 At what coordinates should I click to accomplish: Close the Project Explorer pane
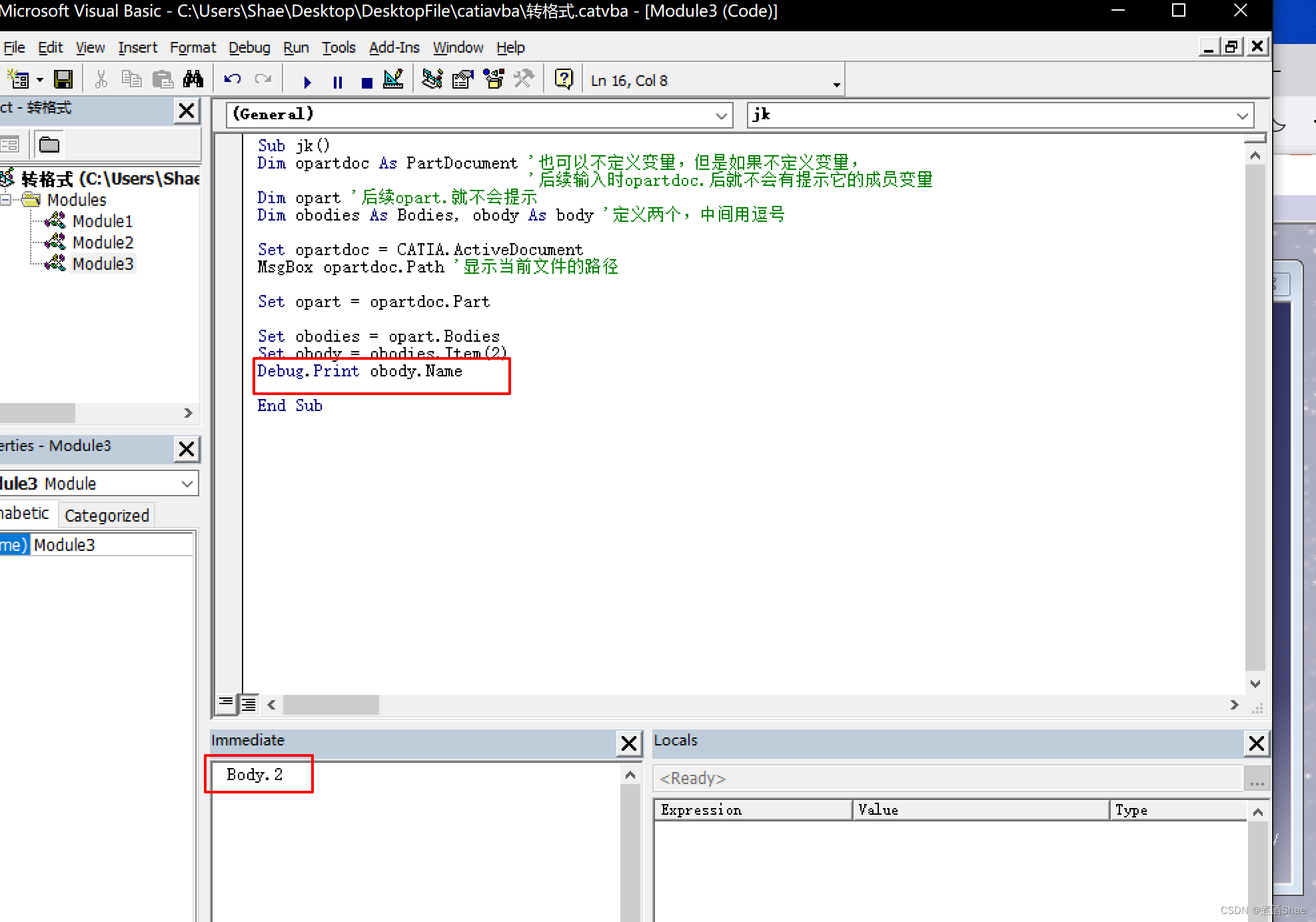pos(187,111)
